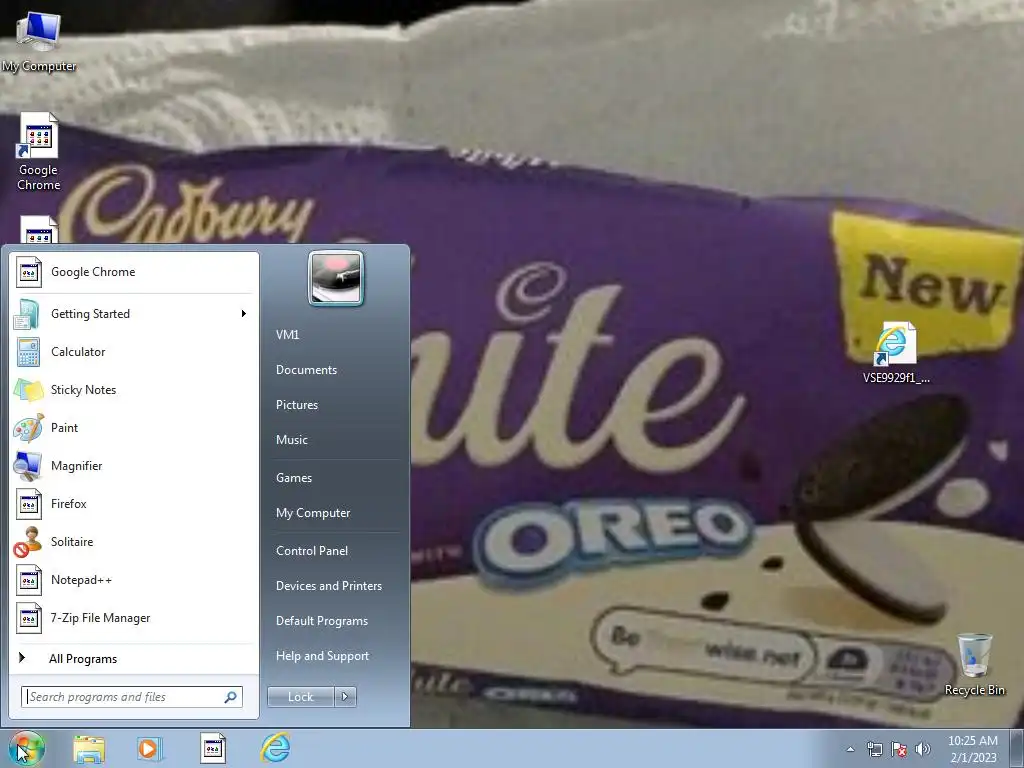Open Windows Explorer from taskbar
Screen dimensions: 1024x768
click(89, 749)
